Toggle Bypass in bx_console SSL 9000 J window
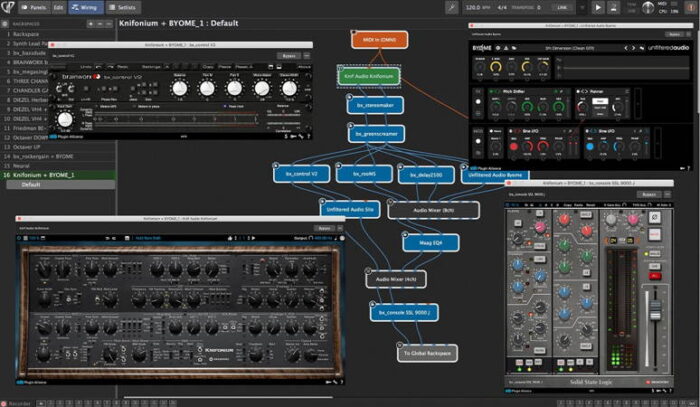 (648, 194)
